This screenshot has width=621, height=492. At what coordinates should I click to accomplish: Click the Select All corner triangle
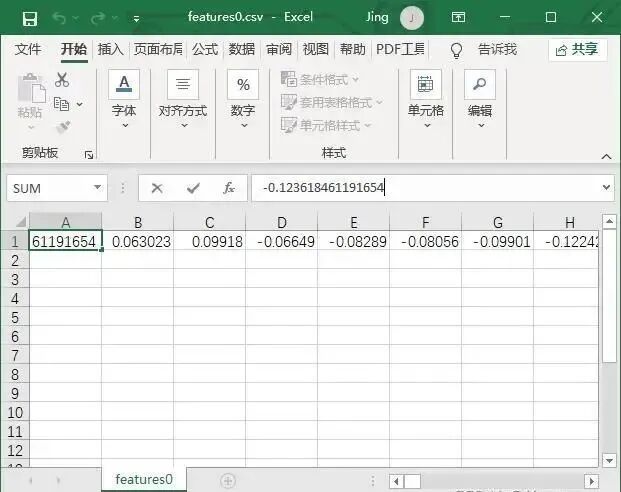20,221
